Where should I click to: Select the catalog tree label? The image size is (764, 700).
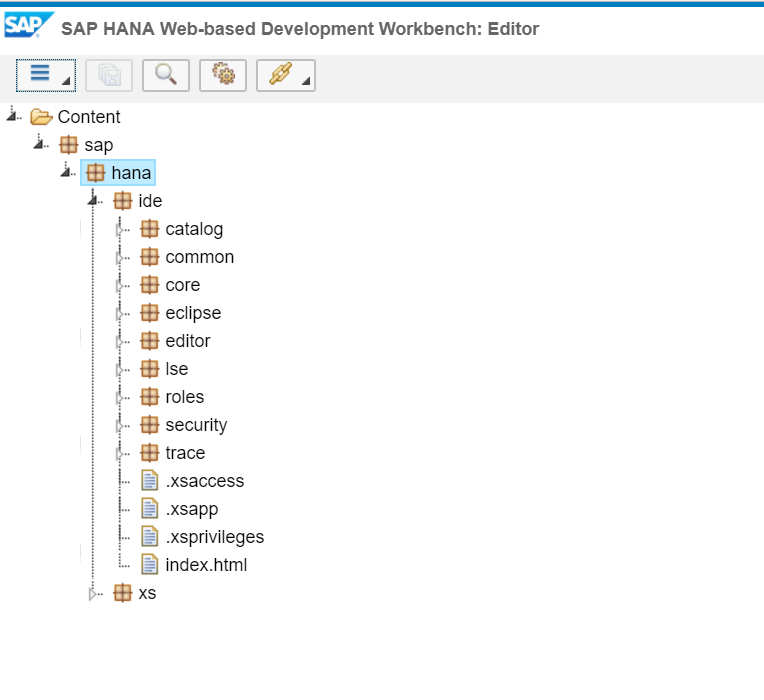[x=194, y=229]
